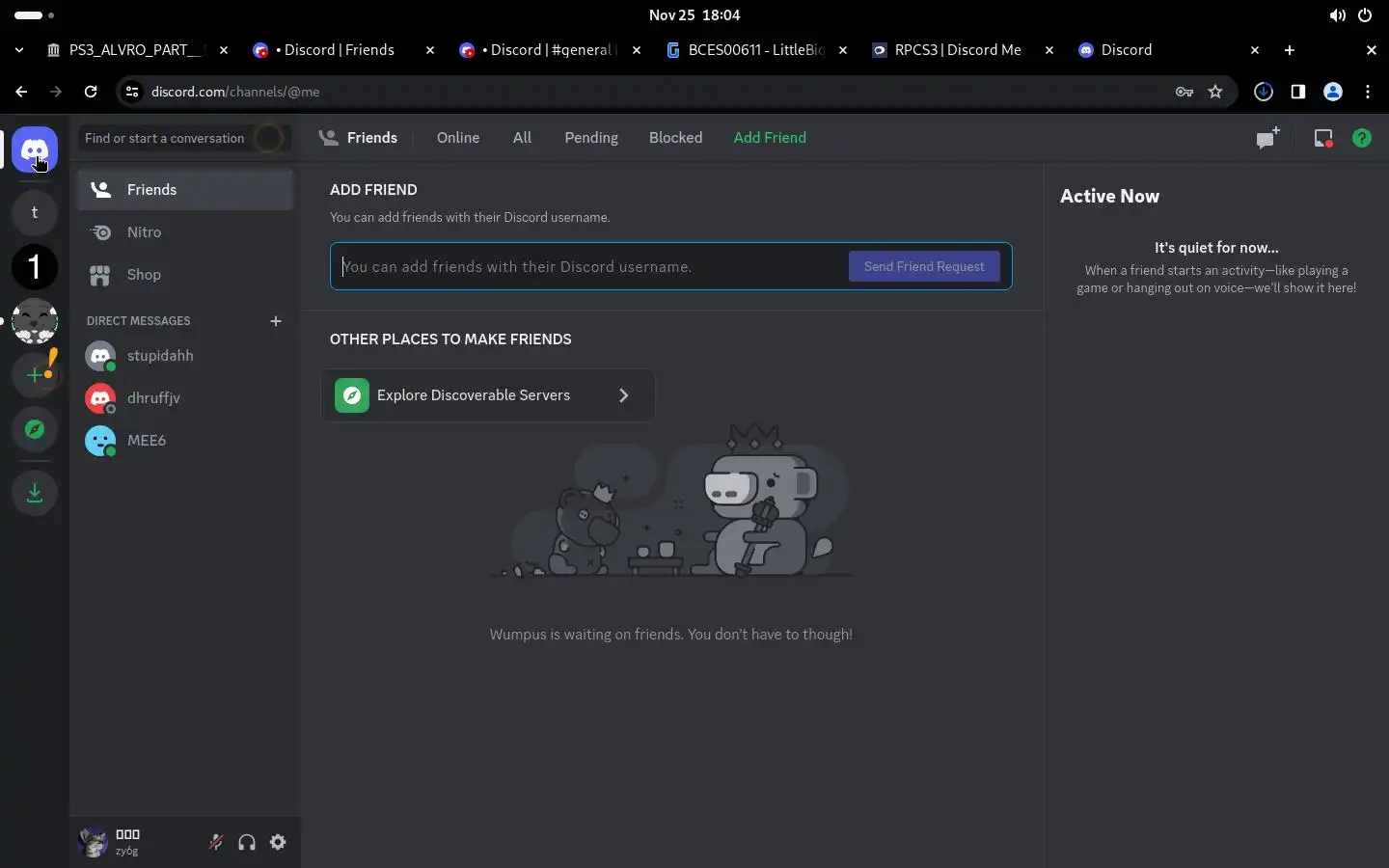Switch to the Online tab
1389x868 pixels.
coord(458,138)
